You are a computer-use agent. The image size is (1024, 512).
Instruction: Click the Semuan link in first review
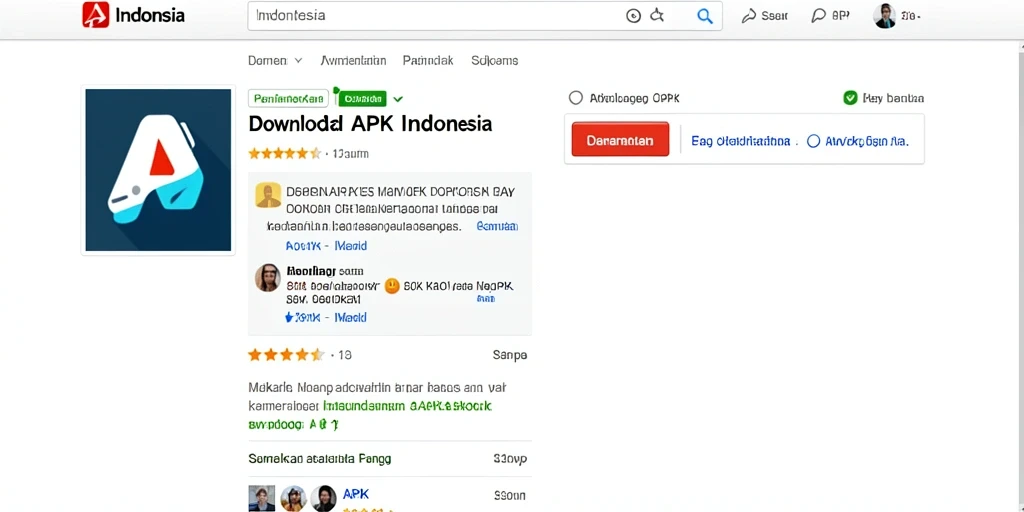pyautogui.click(x=498, y=227)
